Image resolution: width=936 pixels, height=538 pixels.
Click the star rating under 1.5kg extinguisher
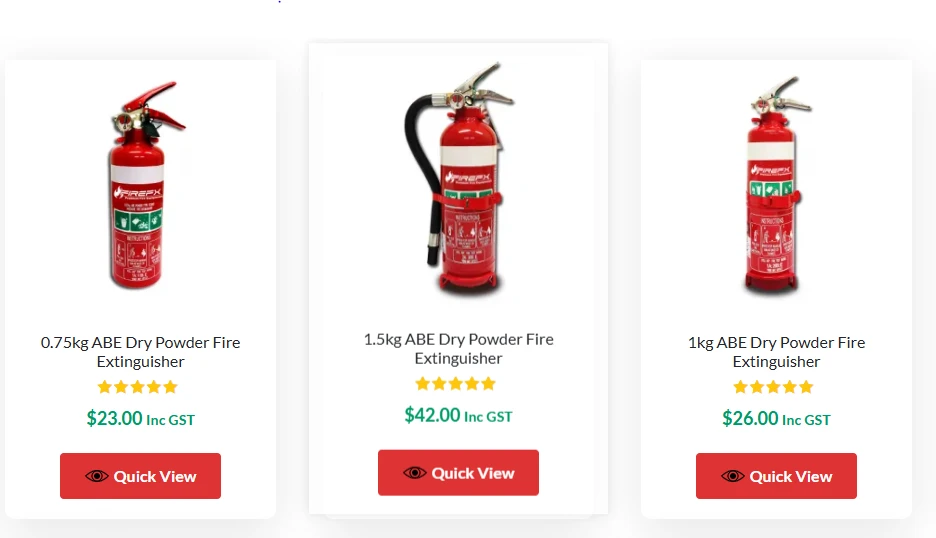(455, 383)
